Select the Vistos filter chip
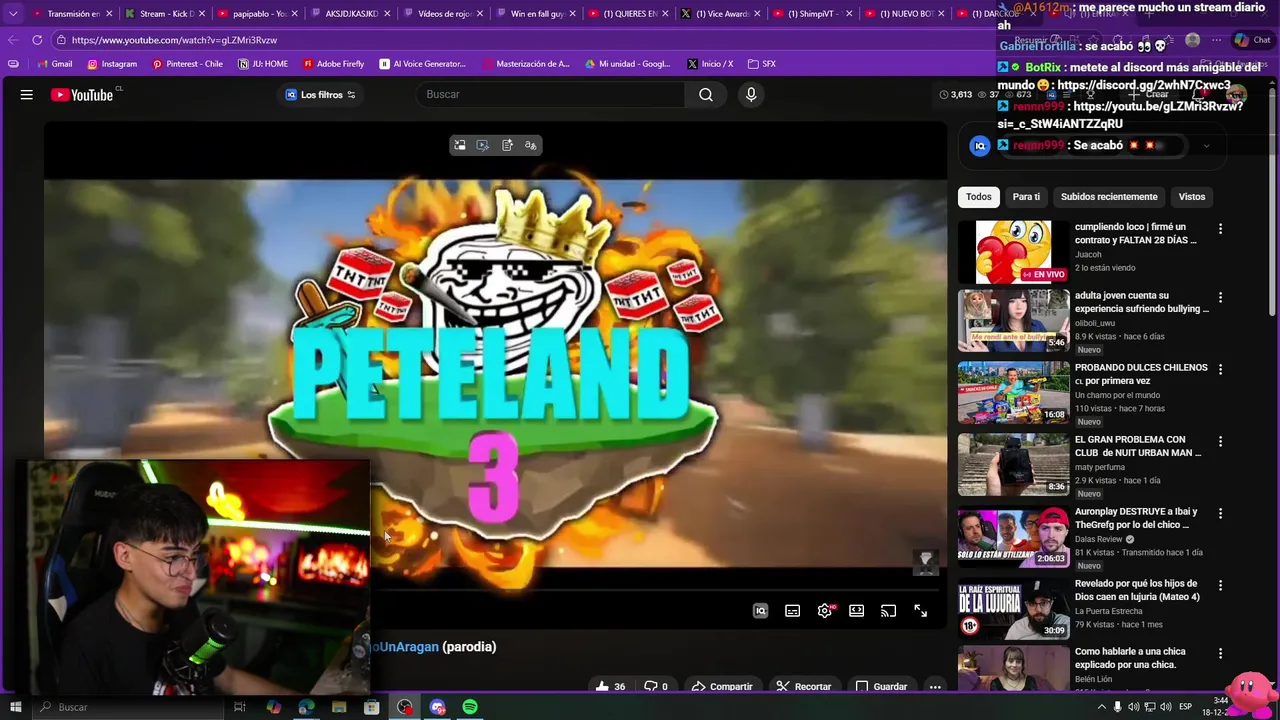The height and width of the screenshot is (720, 1280). point(1192,197)
